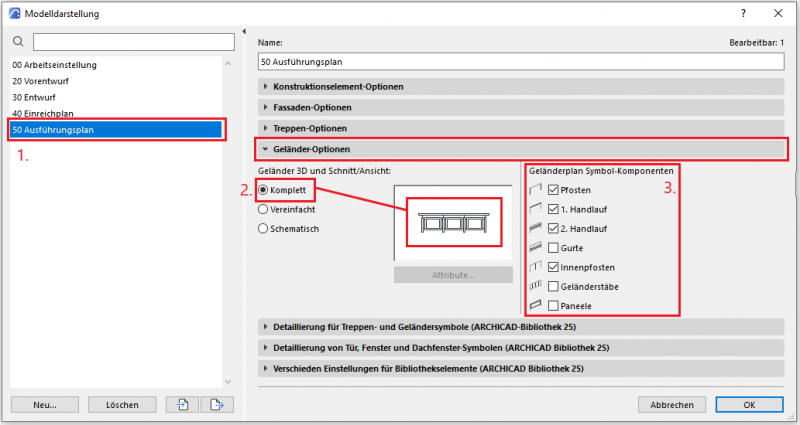This screenshot has width=800, height=425.
Task: Click the Neu... button
Action: (x=42, y=404)
